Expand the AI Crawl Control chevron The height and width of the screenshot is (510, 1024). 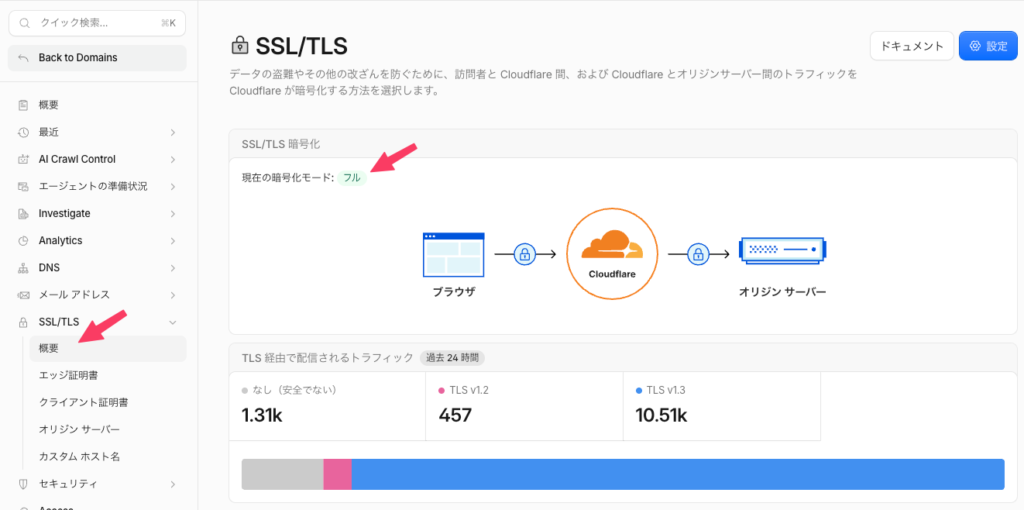tap(173, 159)
